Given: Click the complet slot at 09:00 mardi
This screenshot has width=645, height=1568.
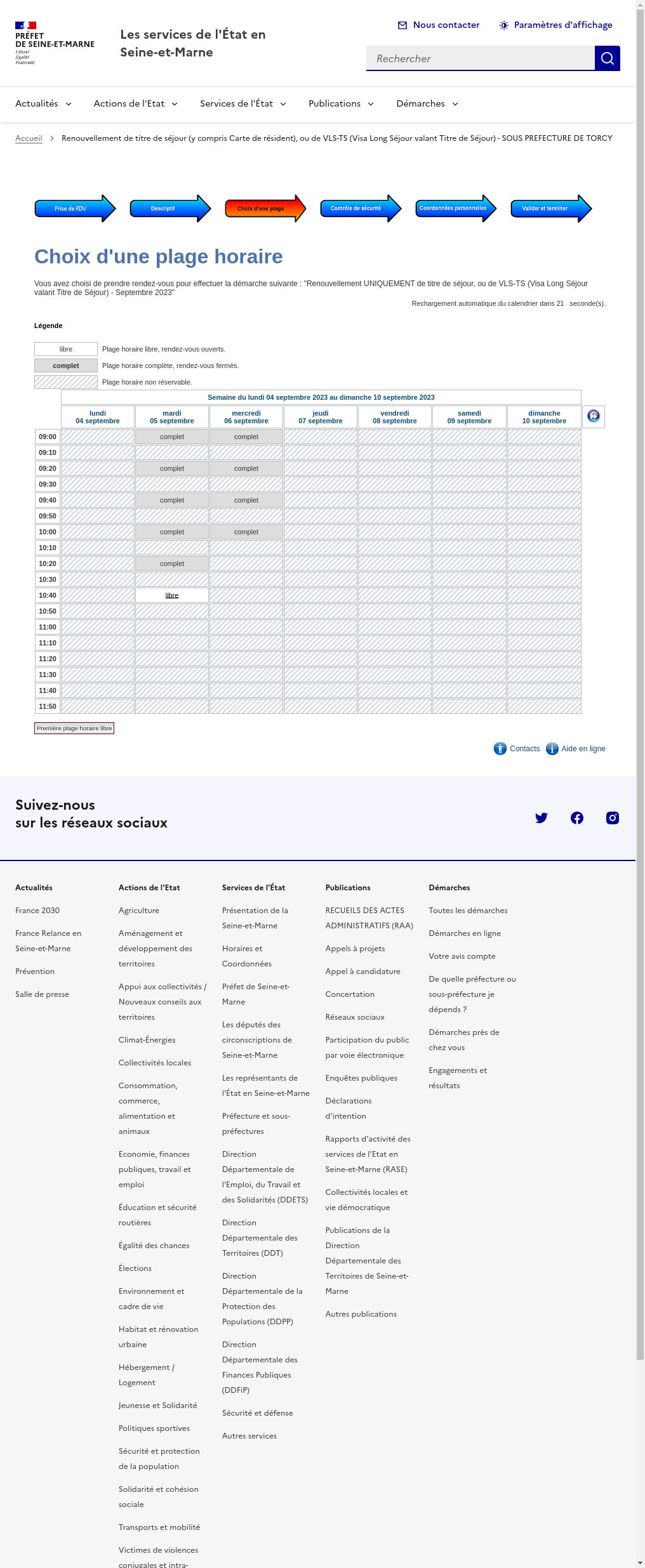Looking at the screenshot, I should [172, 437].
